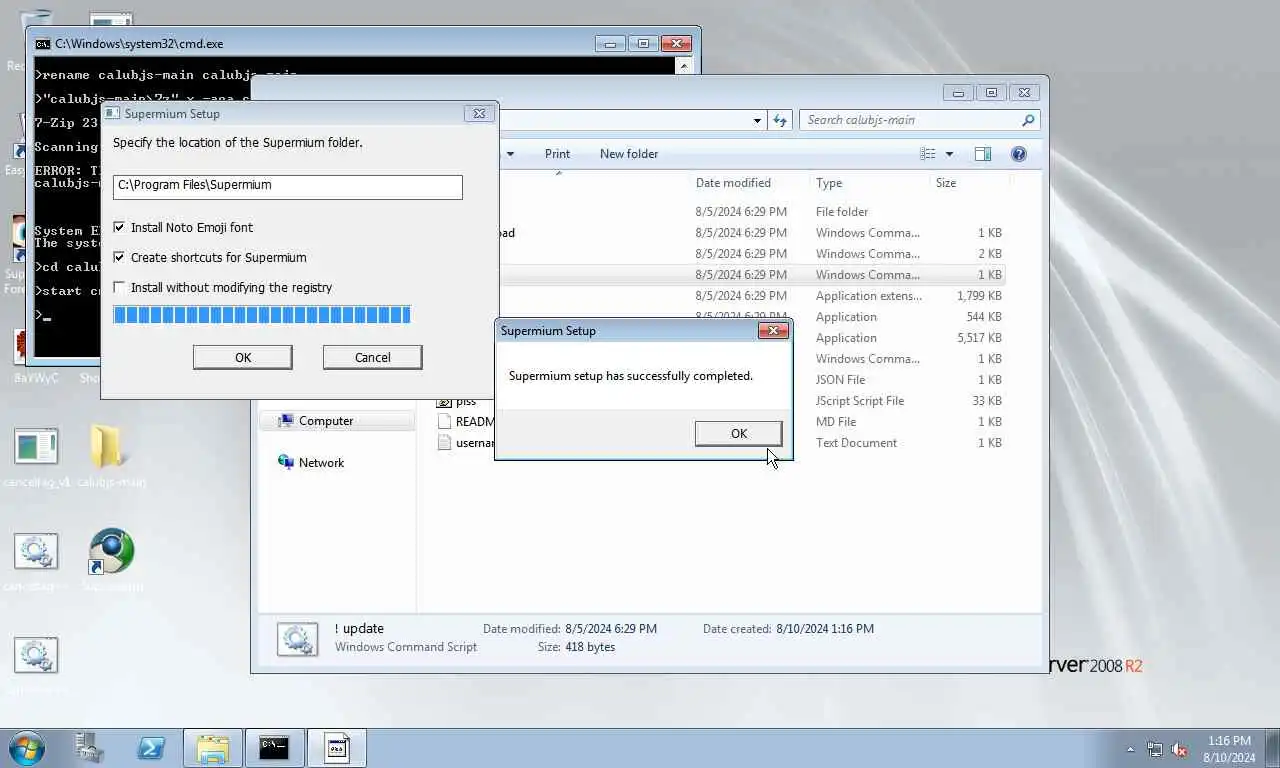Select the calubjs-main folder on the desktop

[110, 457]
